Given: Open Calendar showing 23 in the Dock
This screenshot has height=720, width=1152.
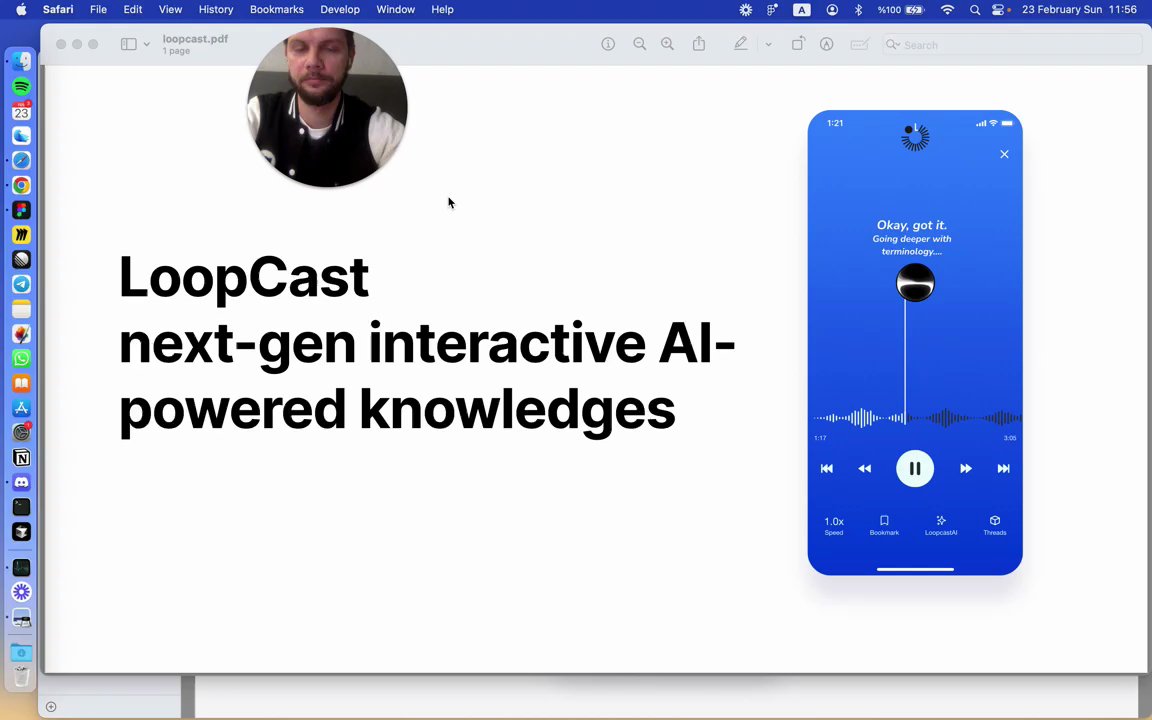Looking at the screenshot, I should click(21, 112).
